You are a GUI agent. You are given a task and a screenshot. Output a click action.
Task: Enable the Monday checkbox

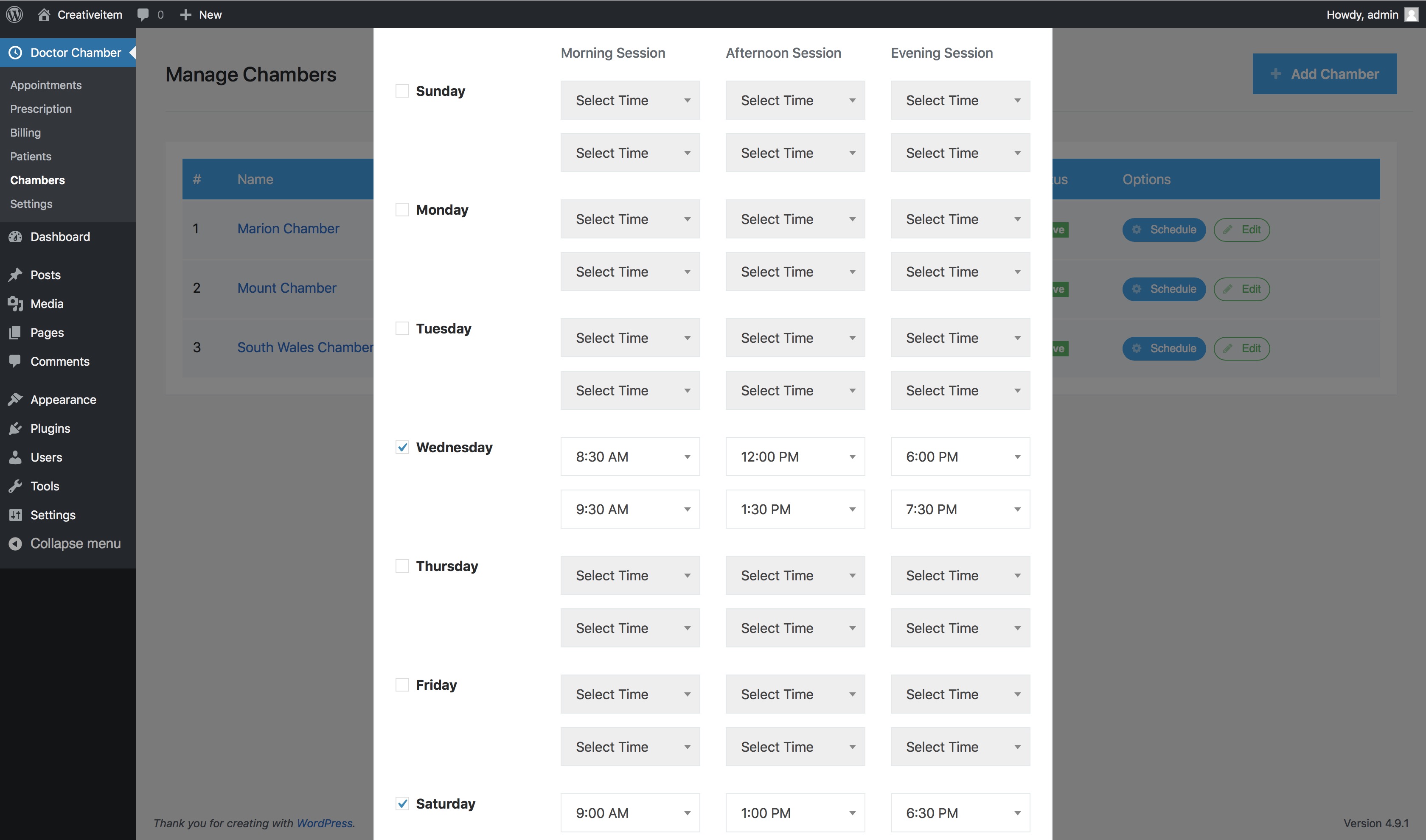pyautogui.click(x=402, y=210)
